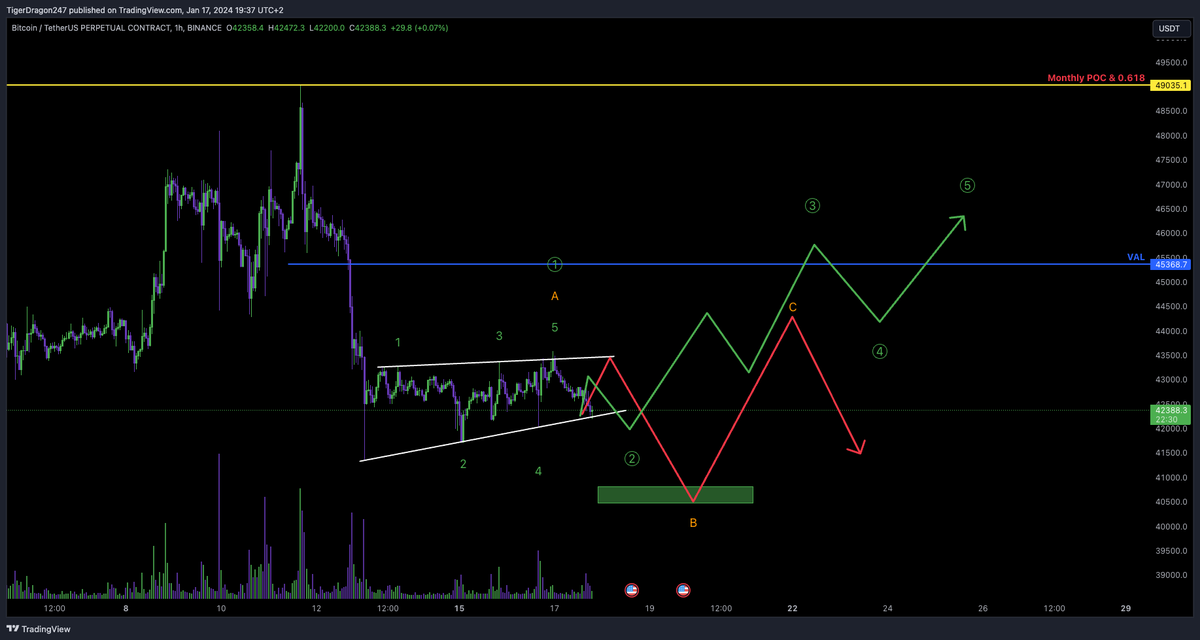Click the high value H42472.3 in header
The height and width of the screenshot is (640, 1200).
pyautogui.click(x=287, y=28)
